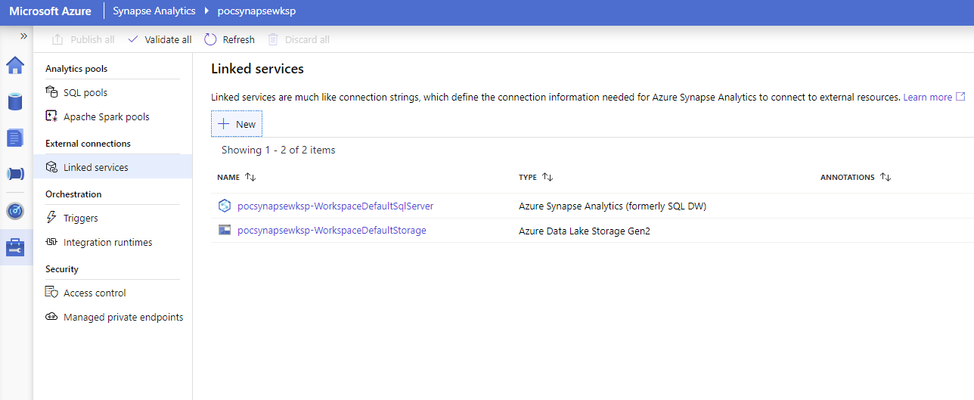The width and height of the screenshot is (974, 400).
Task: Click the Managed private endpoints cloud icon
Action: click(x=52, y=317)
